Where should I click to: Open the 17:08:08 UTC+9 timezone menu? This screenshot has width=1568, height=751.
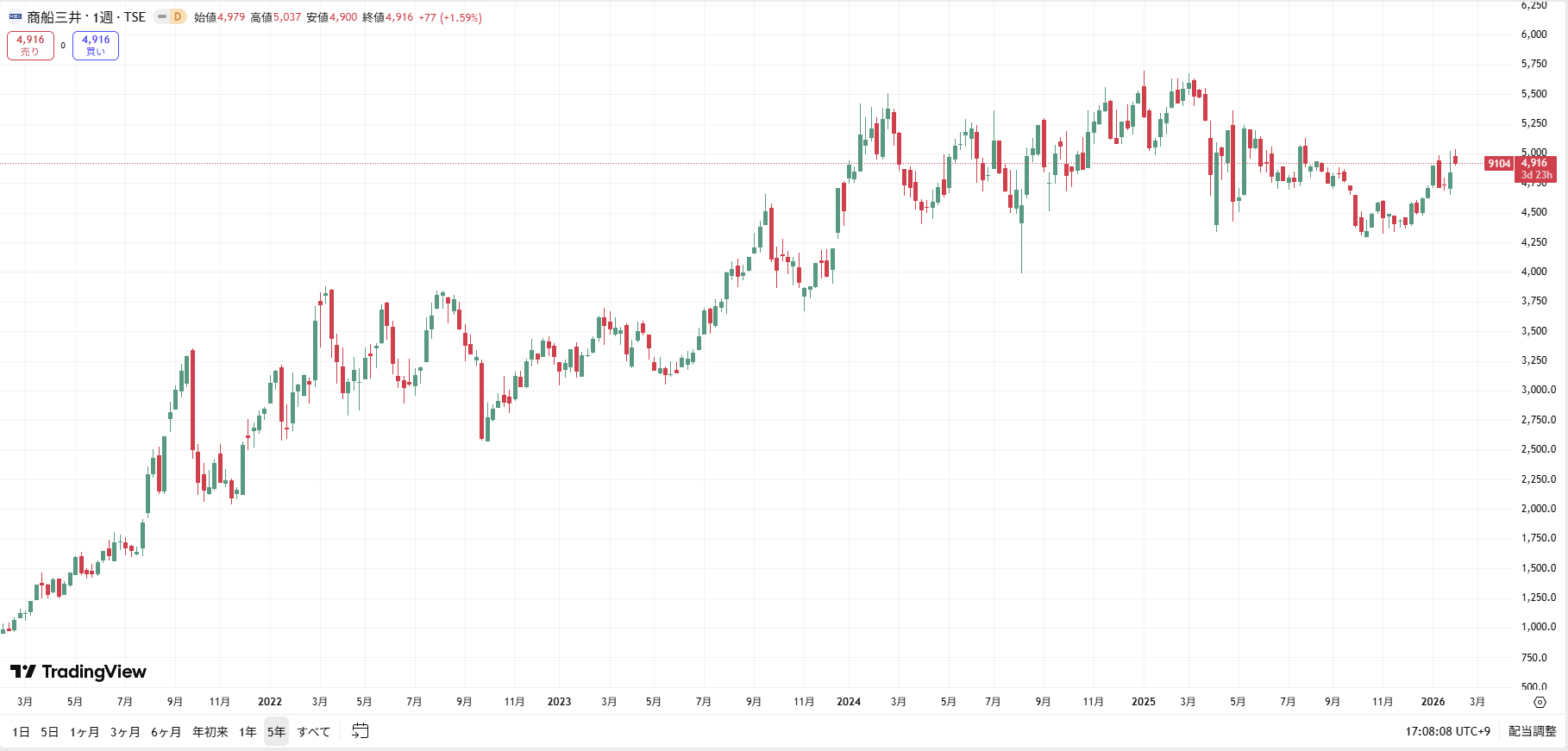coord(1447,731)
